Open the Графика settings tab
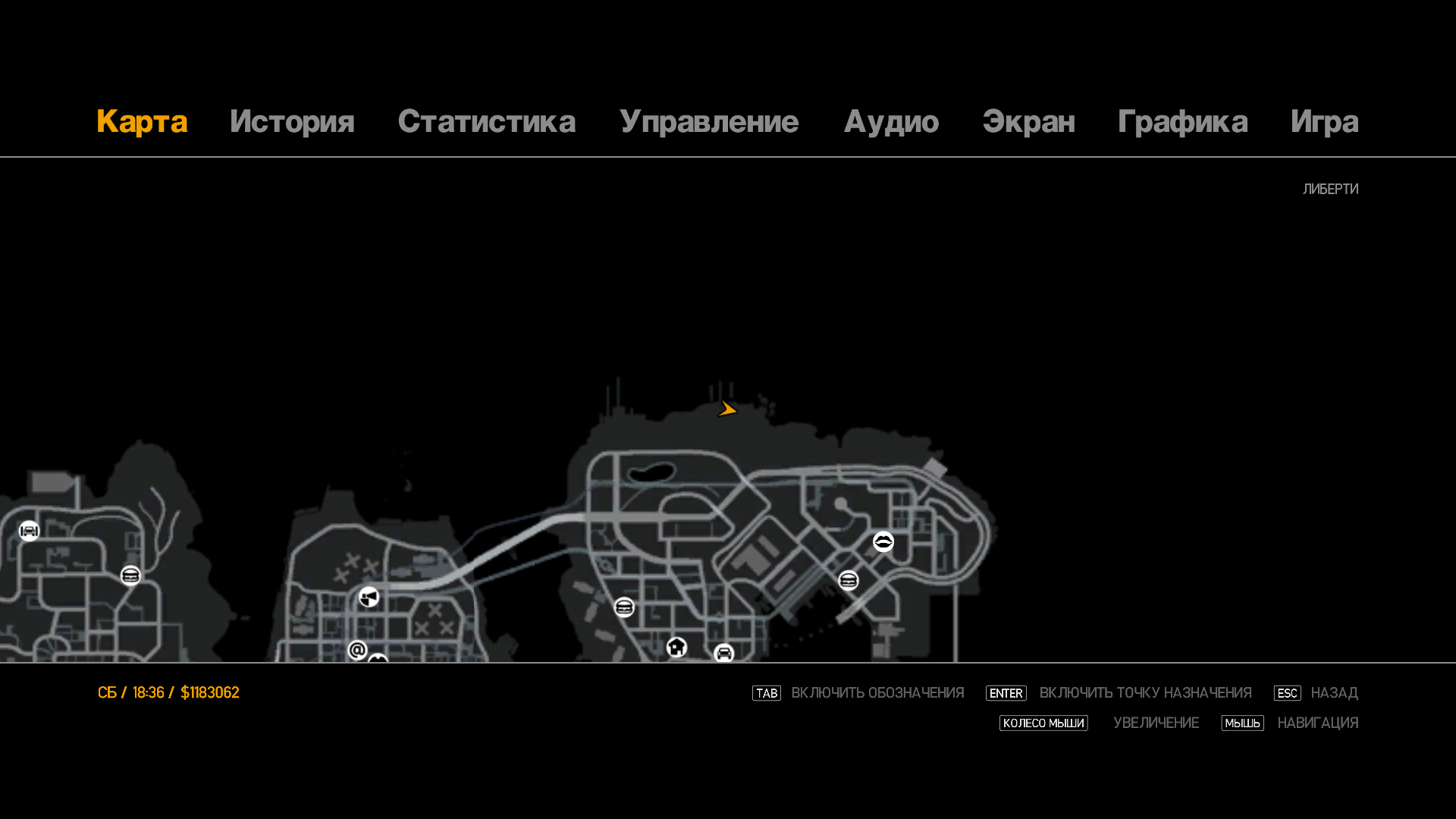 (1182, 121)
